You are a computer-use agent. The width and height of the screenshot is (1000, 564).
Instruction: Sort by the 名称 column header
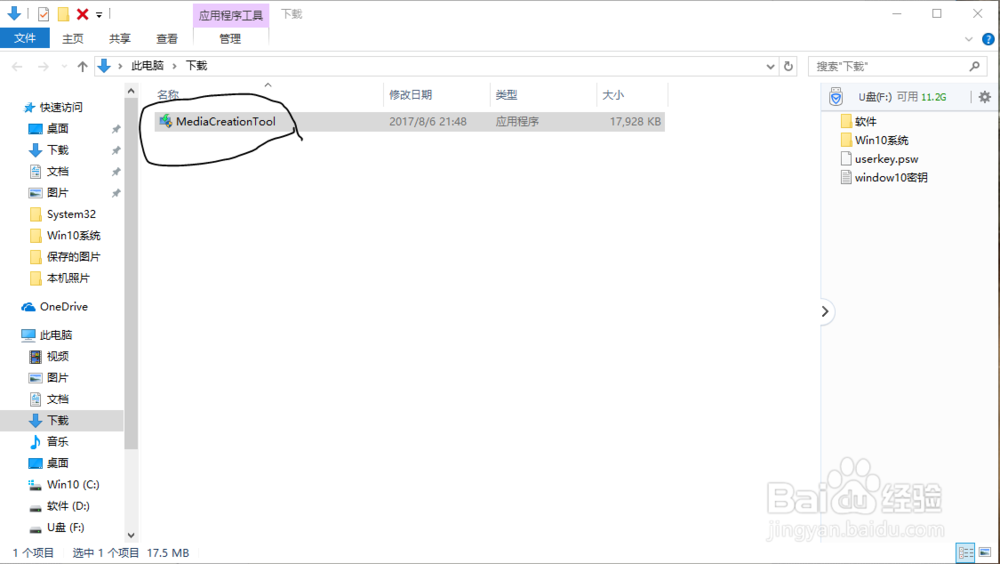pyautogui.click(x=168, y=95)
